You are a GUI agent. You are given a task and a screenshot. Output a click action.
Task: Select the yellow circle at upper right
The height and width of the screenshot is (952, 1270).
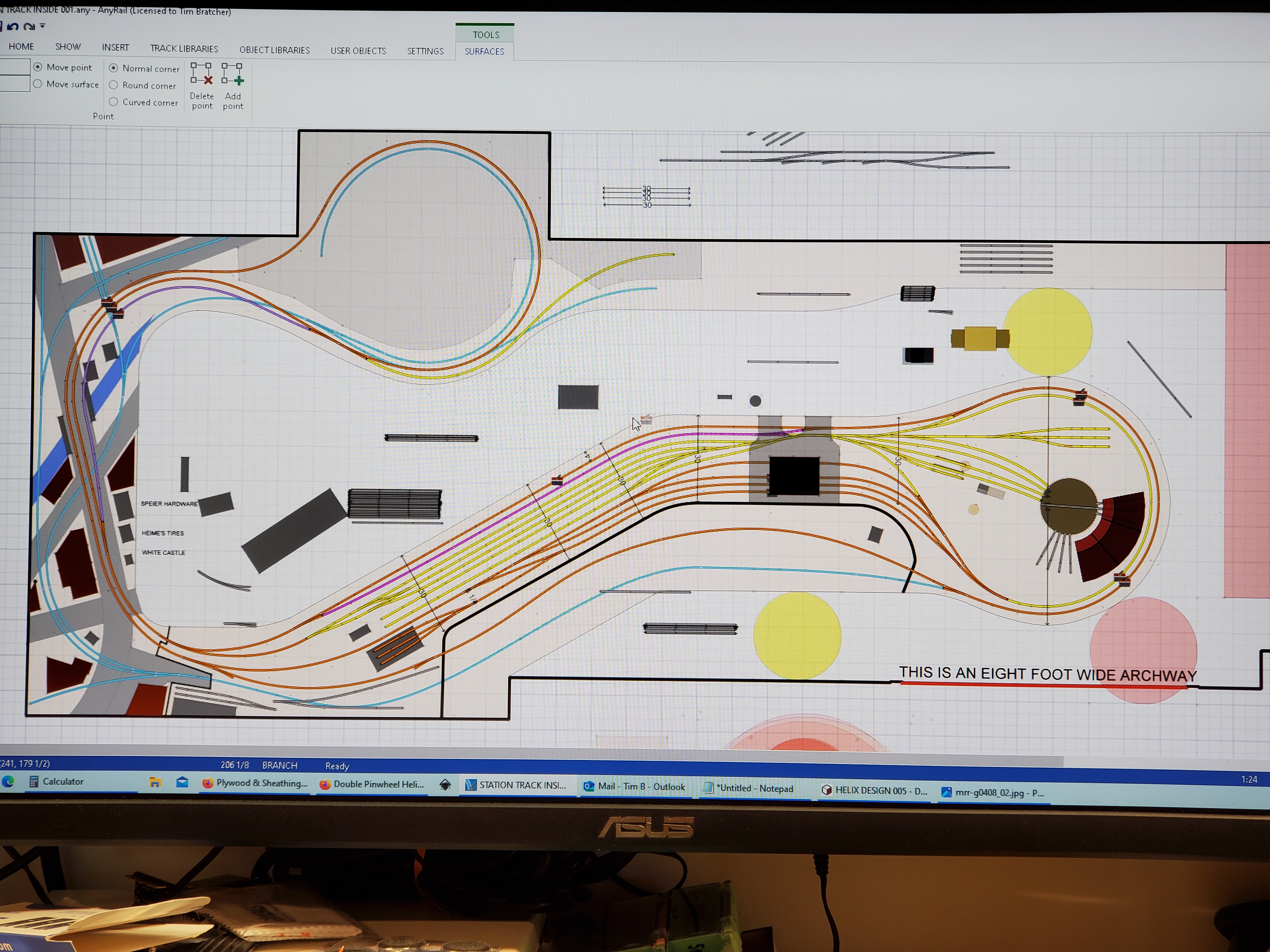click(1048, 332)
